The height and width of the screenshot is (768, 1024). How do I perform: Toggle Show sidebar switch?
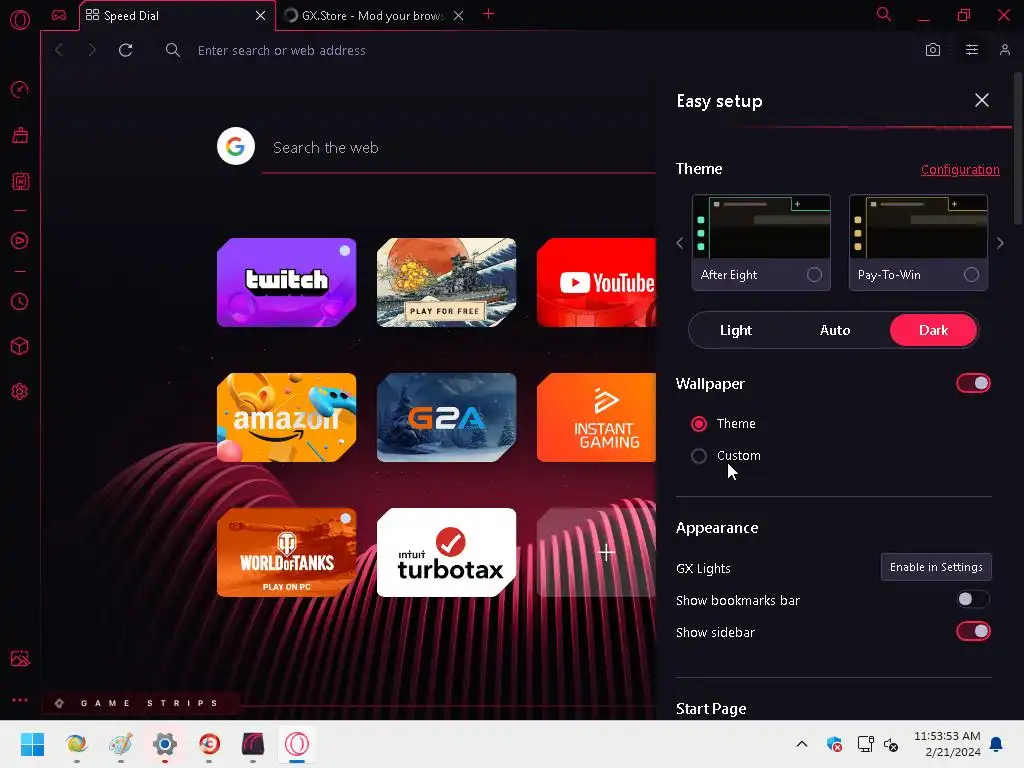(974, 632)
